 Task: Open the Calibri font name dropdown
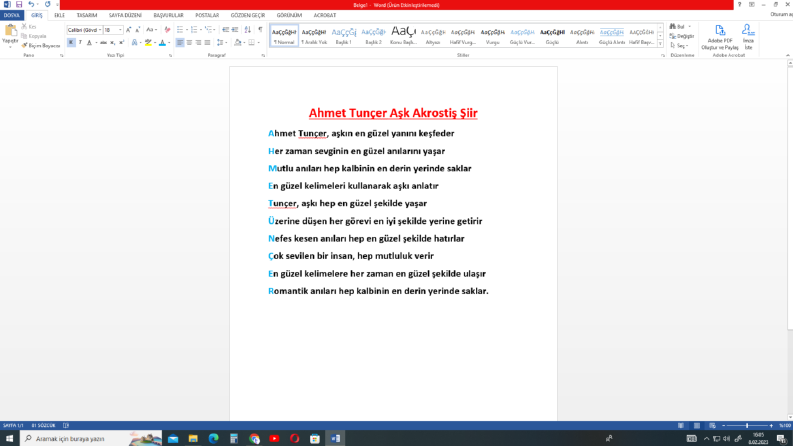[x=100, y=30]
